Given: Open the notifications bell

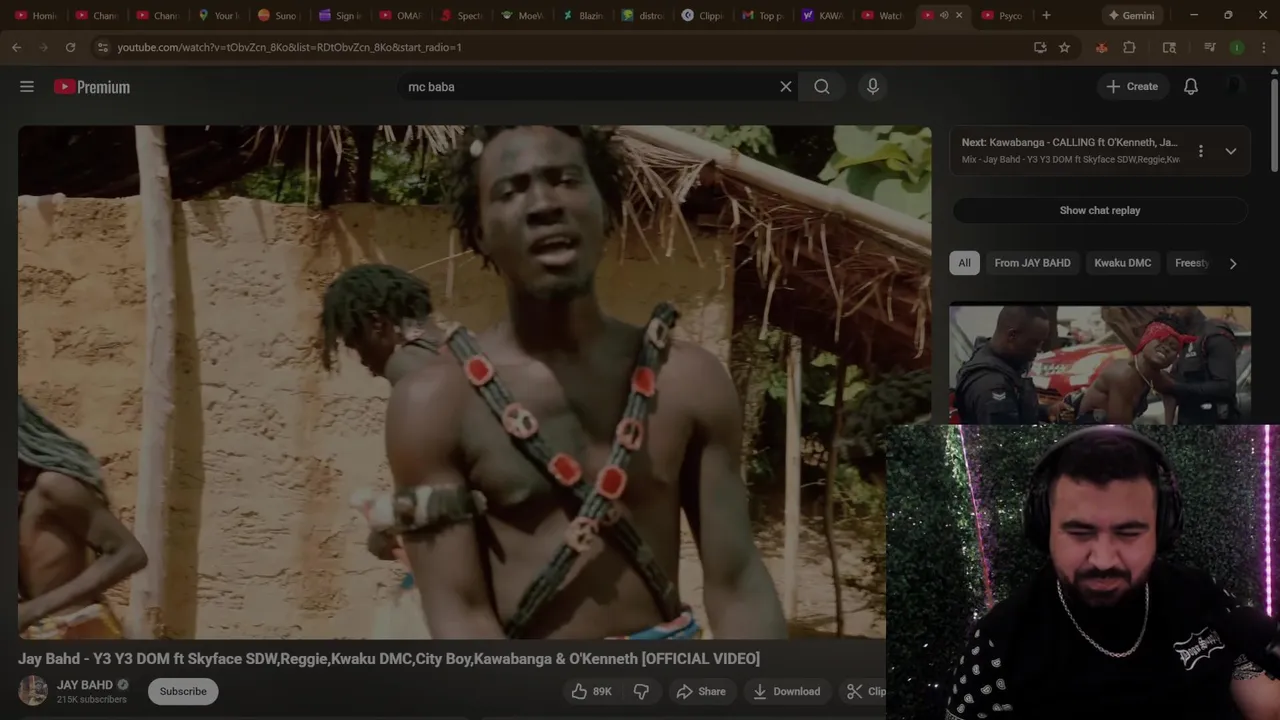Looking at the screenshot, I should 1191,87.
